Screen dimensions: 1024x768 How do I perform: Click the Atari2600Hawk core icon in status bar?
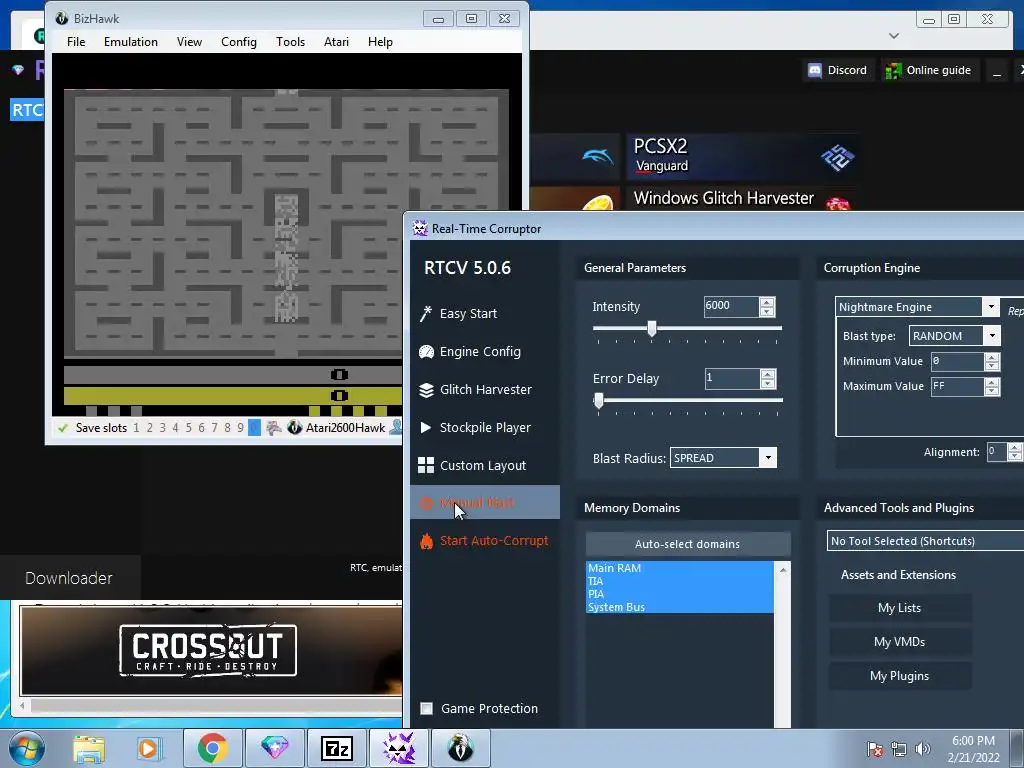pos(295,428)
